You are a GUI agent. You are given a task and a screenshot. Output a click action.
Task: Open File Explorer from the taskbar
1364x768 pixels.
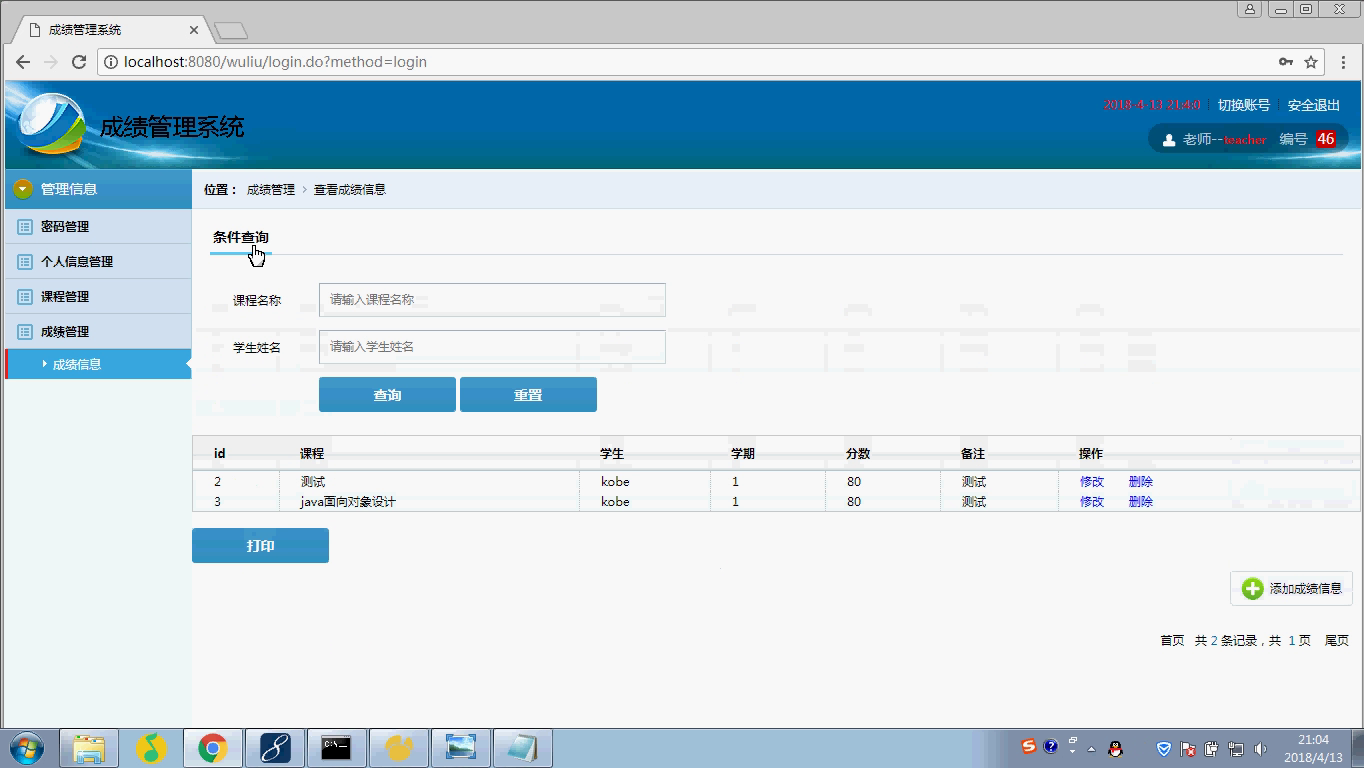[89, 748]
